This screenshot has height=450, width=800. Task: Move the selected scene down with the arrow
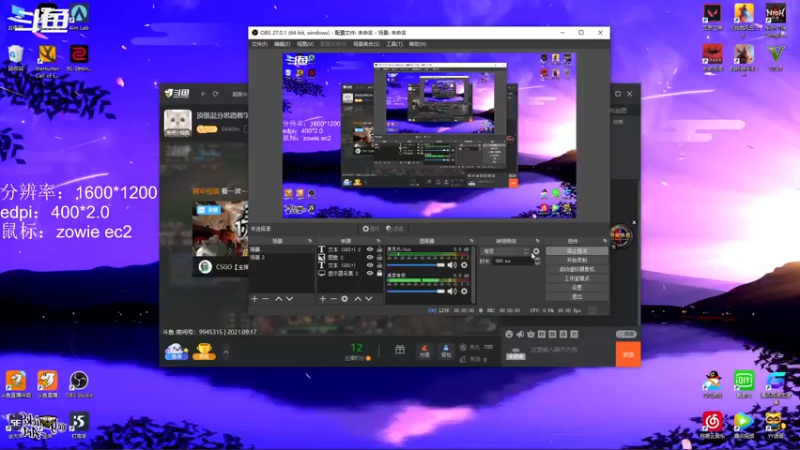[289, 298]
